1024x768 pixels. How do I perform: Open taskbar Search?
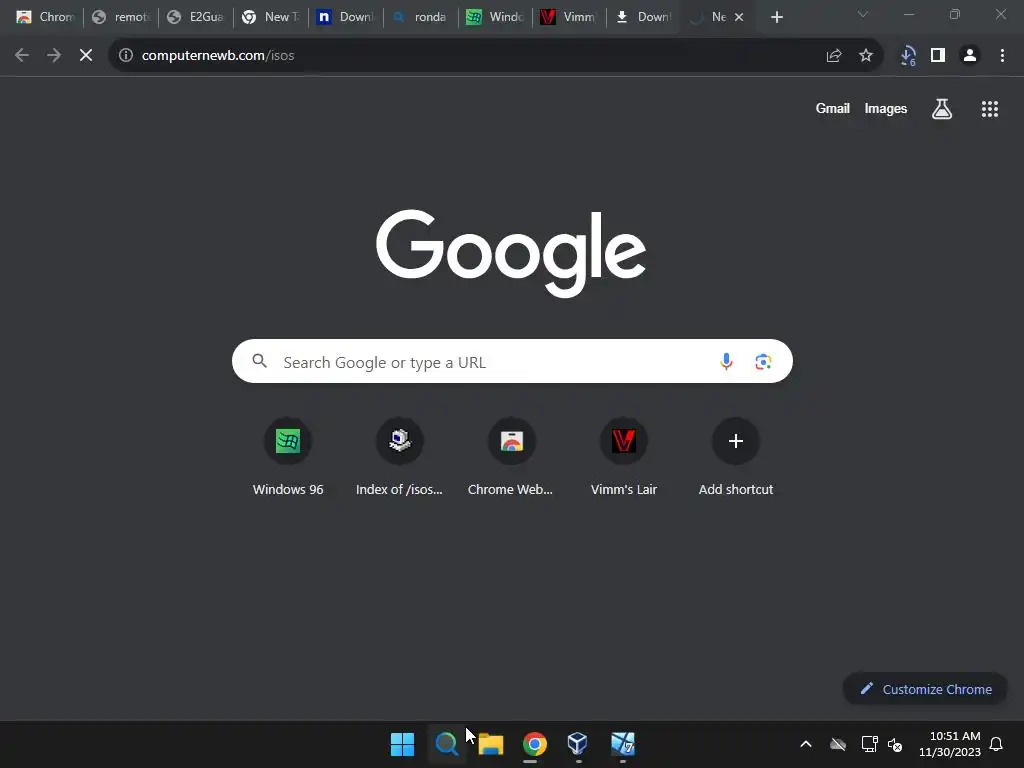[447, 744]
